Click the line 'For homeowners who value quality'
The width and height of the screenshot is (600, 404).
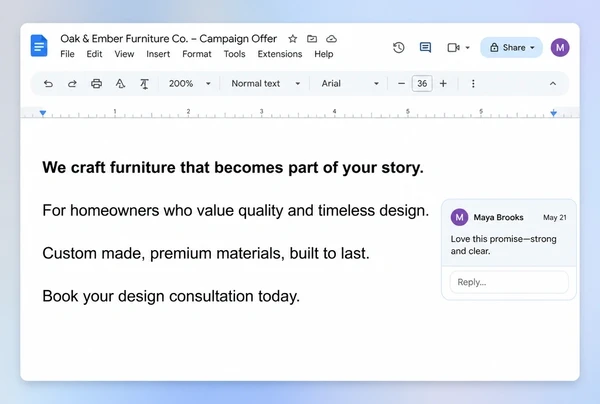236,210
